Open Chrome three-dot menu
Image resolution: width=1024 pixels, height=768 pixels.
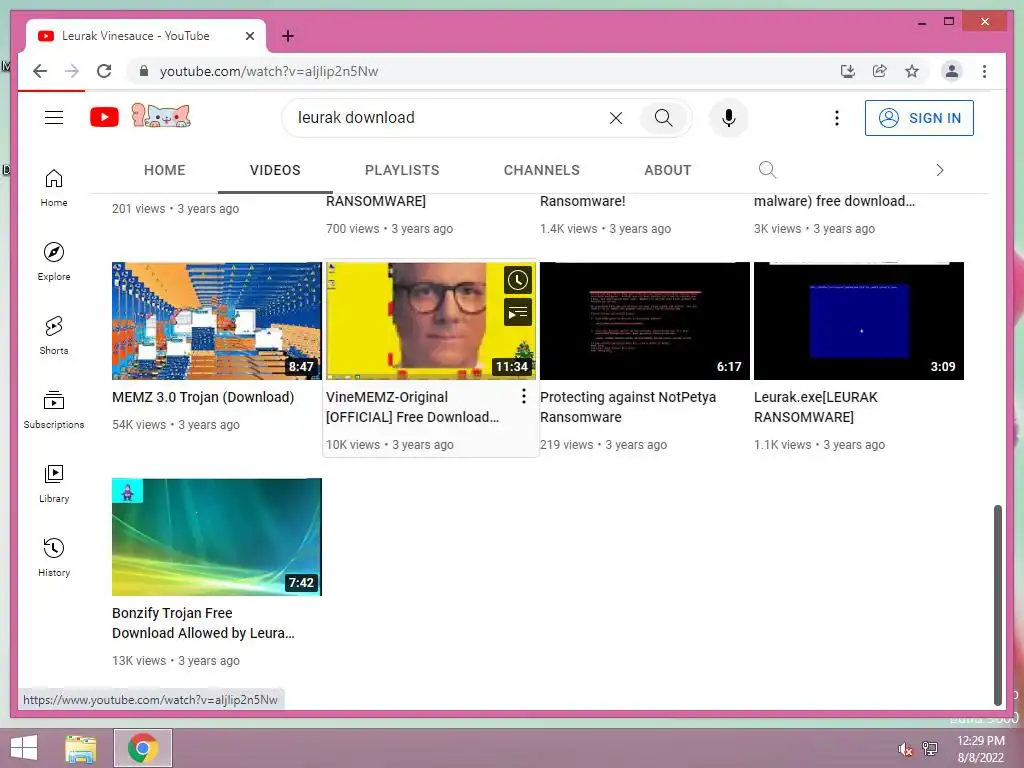click(x=984, y=71)
